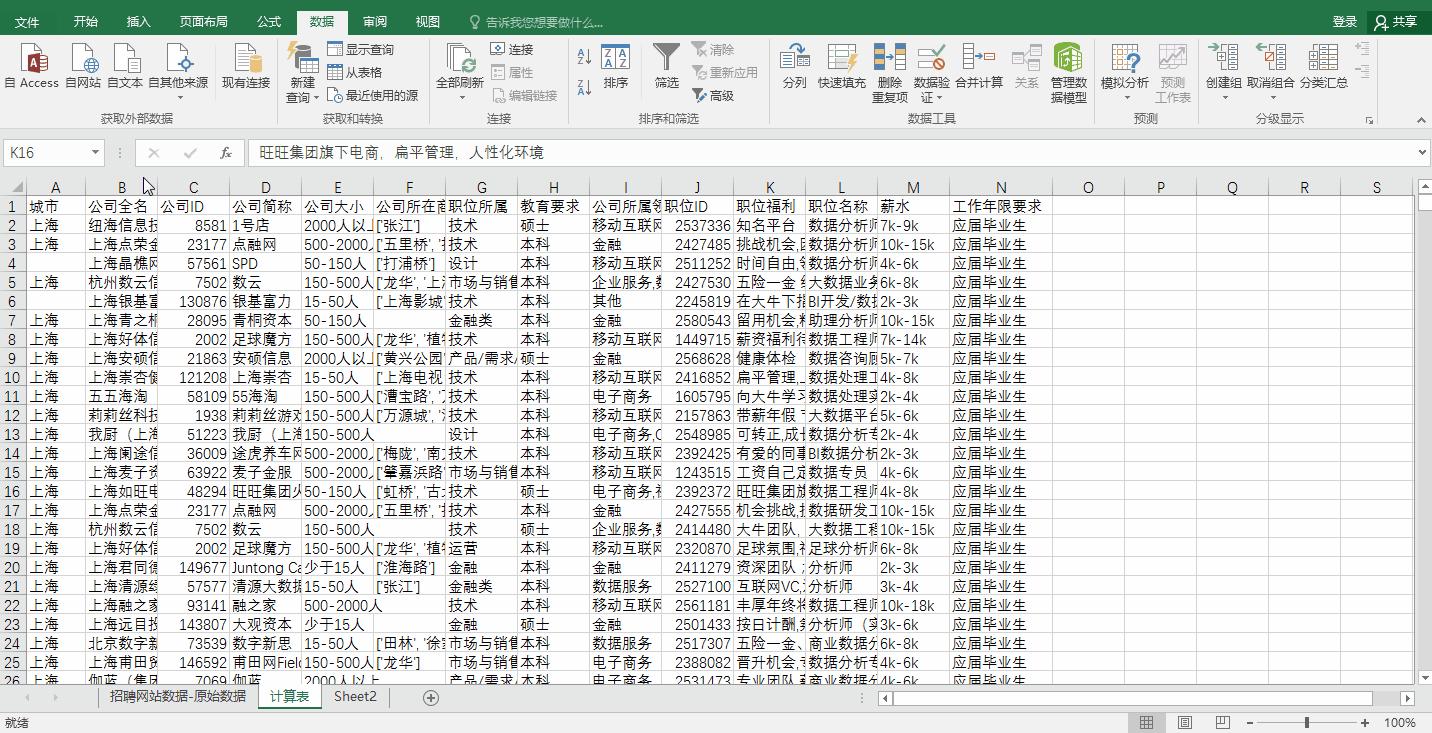Open Recent Sources (最近使用的源)
This screenshot has width=1432, height=733.
pos(372,95)
